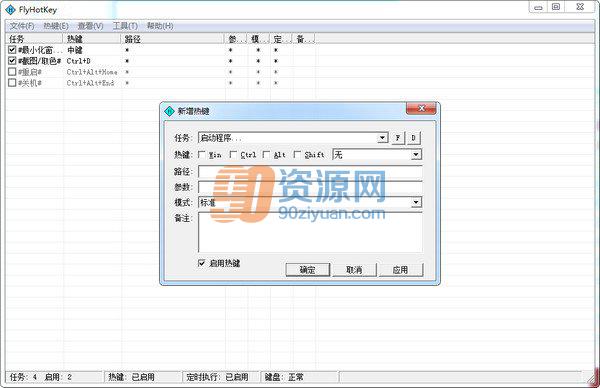Sort by the 路径 column header
This screenshot has width=600, height=388.
click(x=173, y=39)
